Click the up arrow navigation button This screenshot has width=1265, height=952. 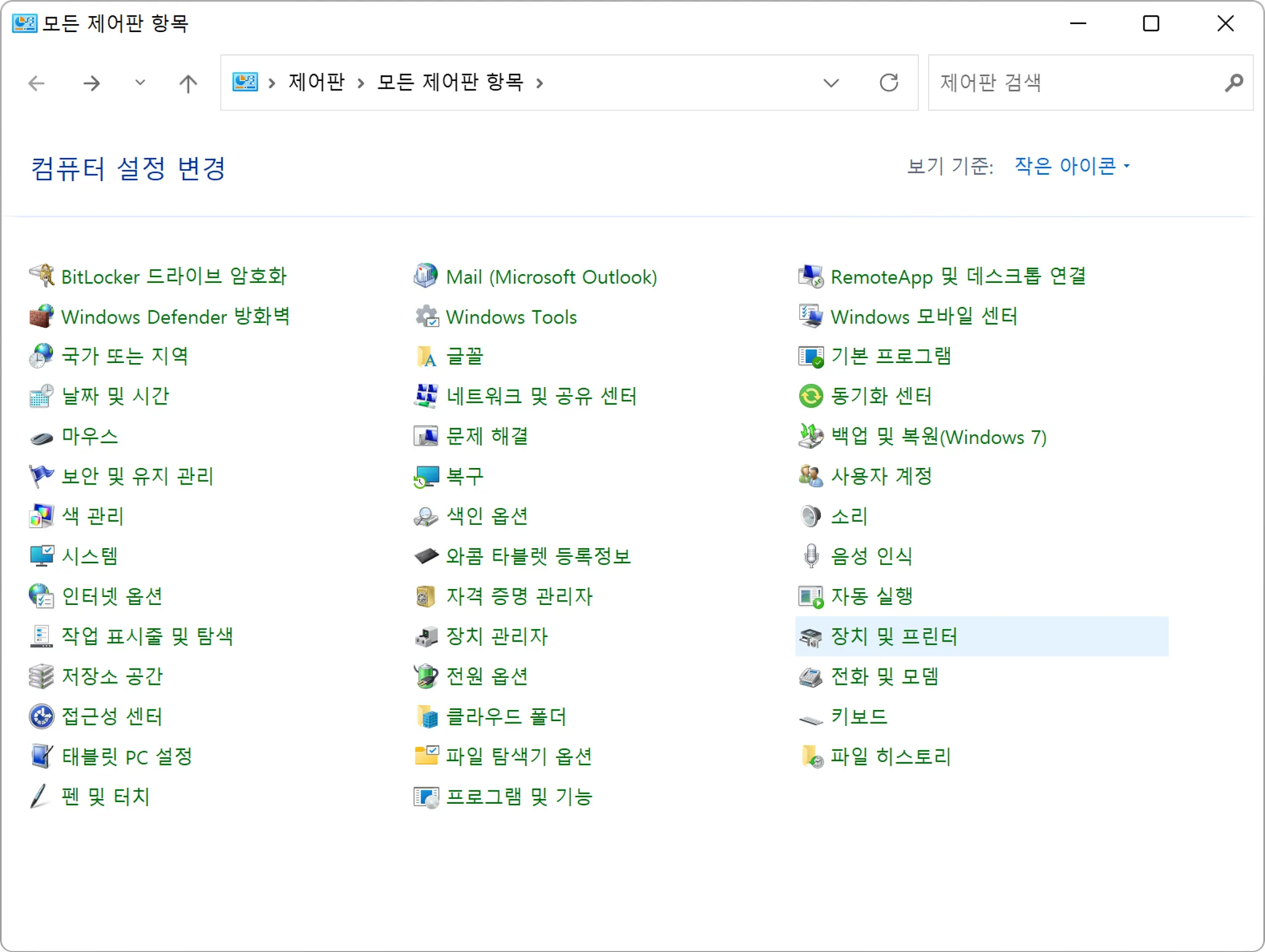pyautogui.click(x=188, y=83)
